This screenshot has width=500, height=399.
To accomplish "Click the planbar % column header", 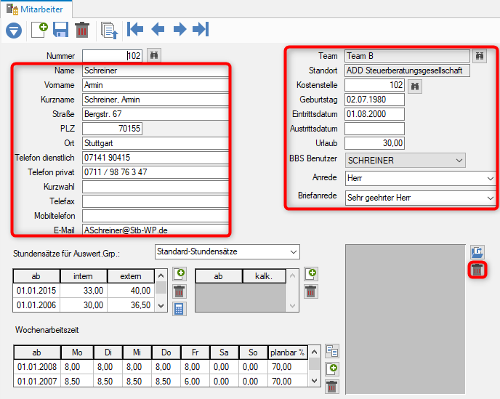I will coord(287,353).
